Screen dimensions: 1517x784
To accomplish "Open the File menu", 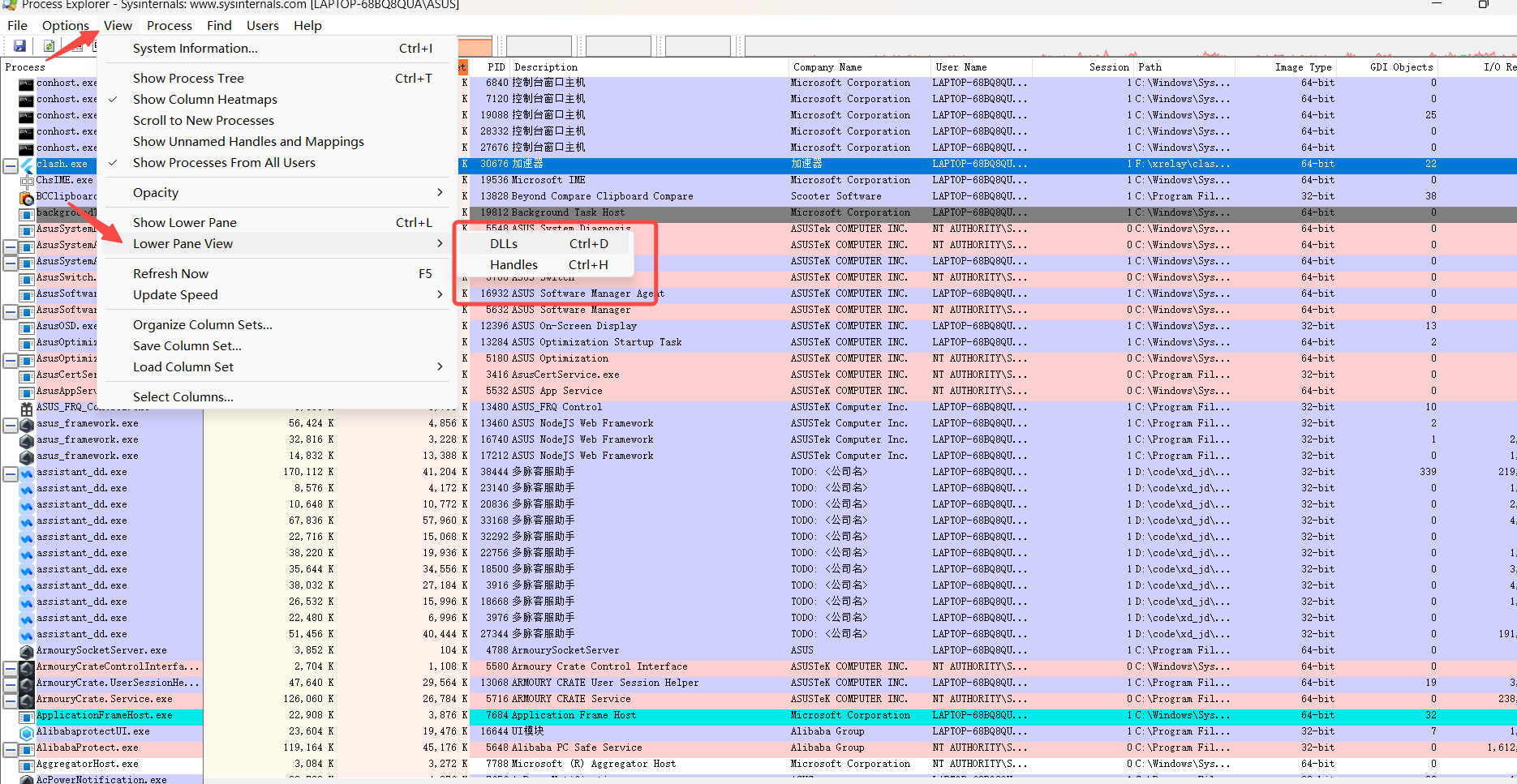I will tap(18, 25).
